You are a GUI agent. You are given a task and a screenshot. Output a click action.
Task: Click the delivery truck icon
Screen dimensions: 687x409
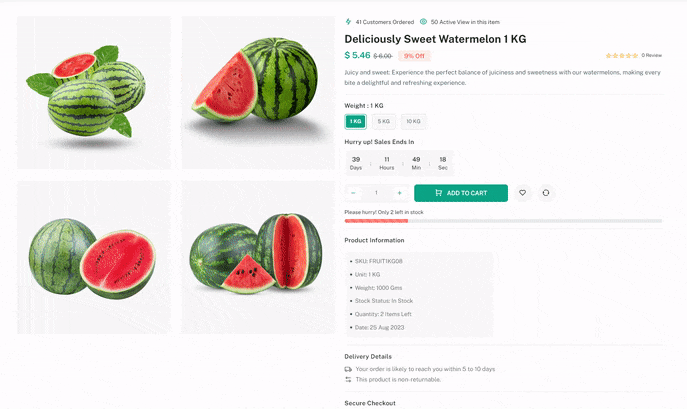coord(348,369)
